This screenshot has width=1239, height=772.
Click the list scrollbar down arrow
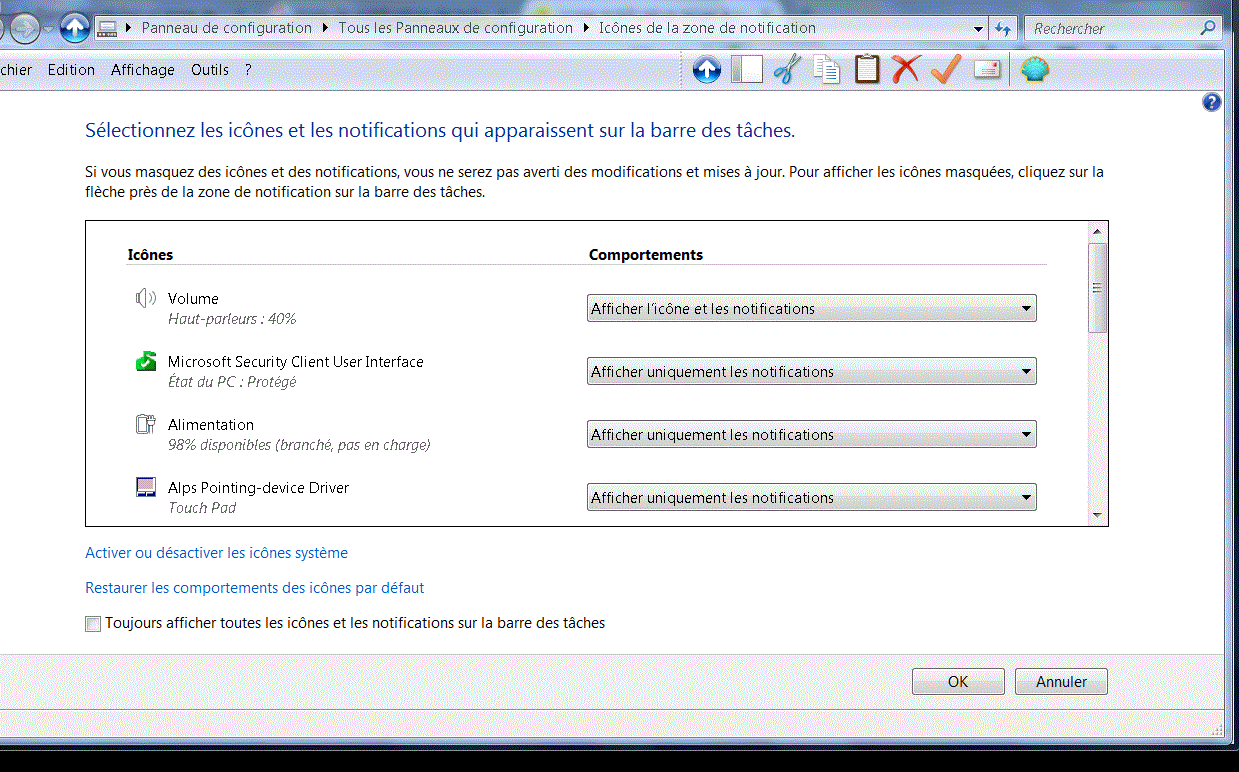click(1097, 515)
